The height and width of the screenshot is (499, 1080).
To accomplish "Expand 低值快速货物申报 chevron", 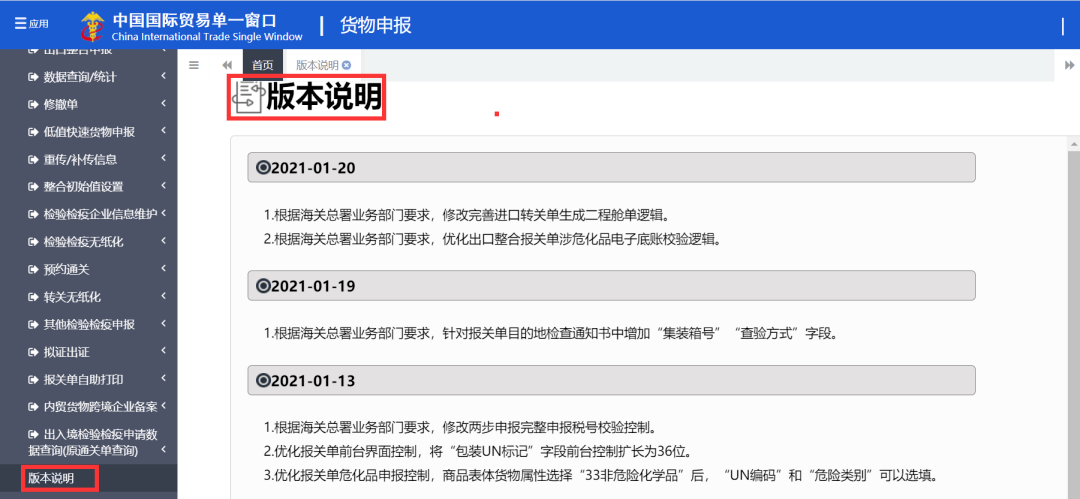I will point(163,130).
